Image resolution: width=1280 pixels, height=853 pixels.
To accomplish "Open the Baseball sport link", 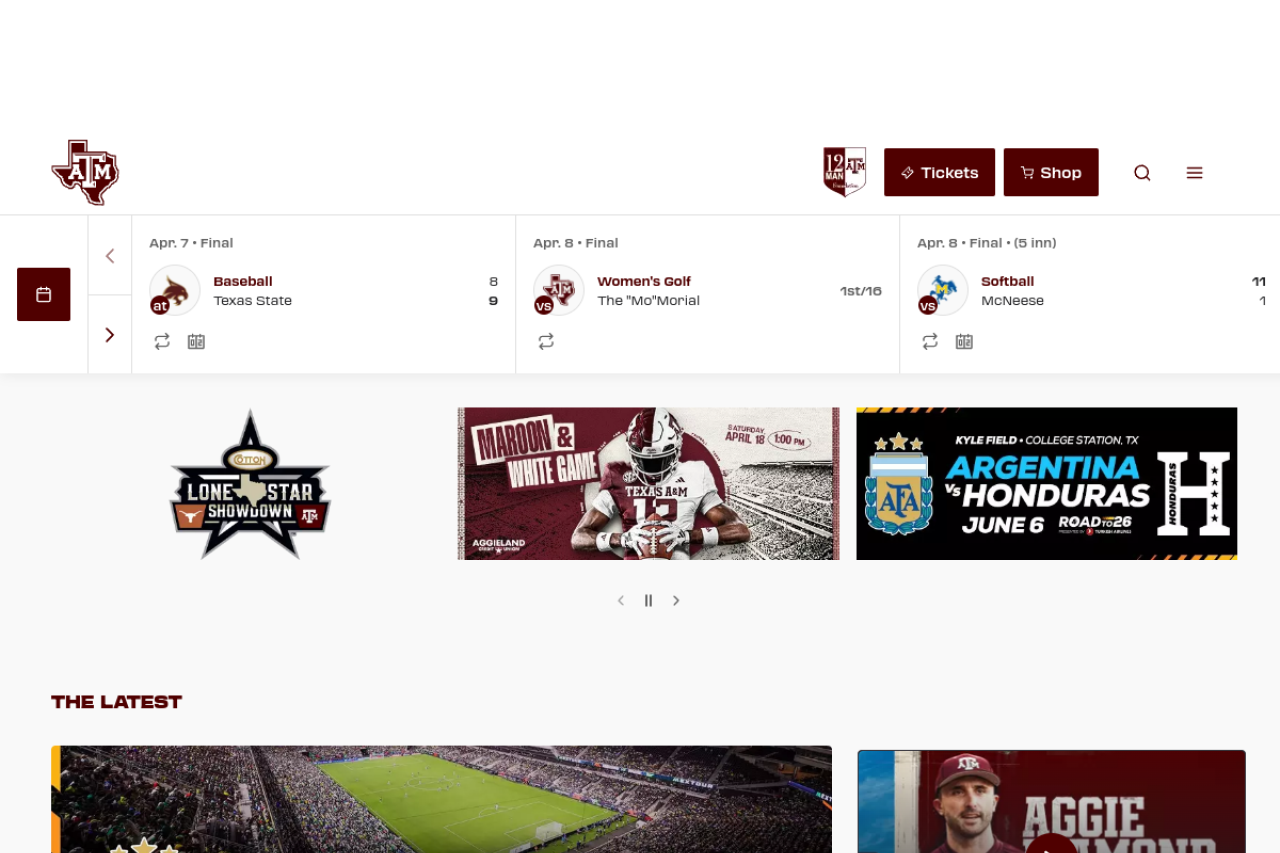I will [243, 282].
